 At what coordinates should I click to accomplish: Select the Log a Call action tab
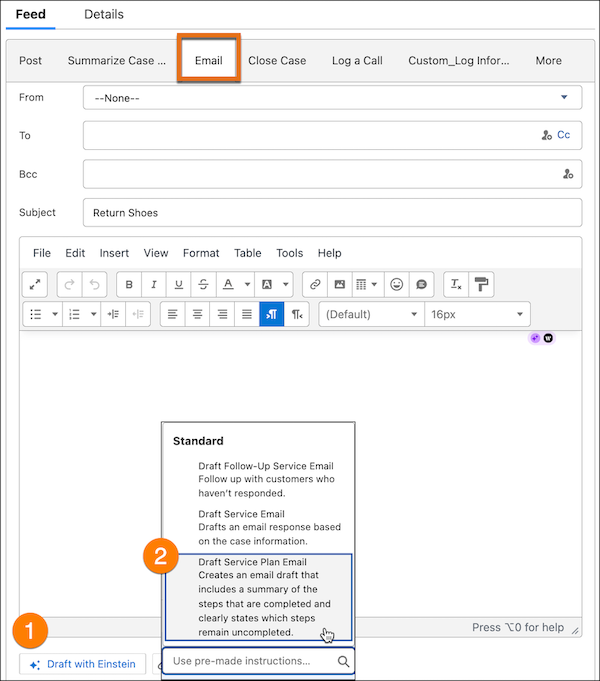point(357,61)
